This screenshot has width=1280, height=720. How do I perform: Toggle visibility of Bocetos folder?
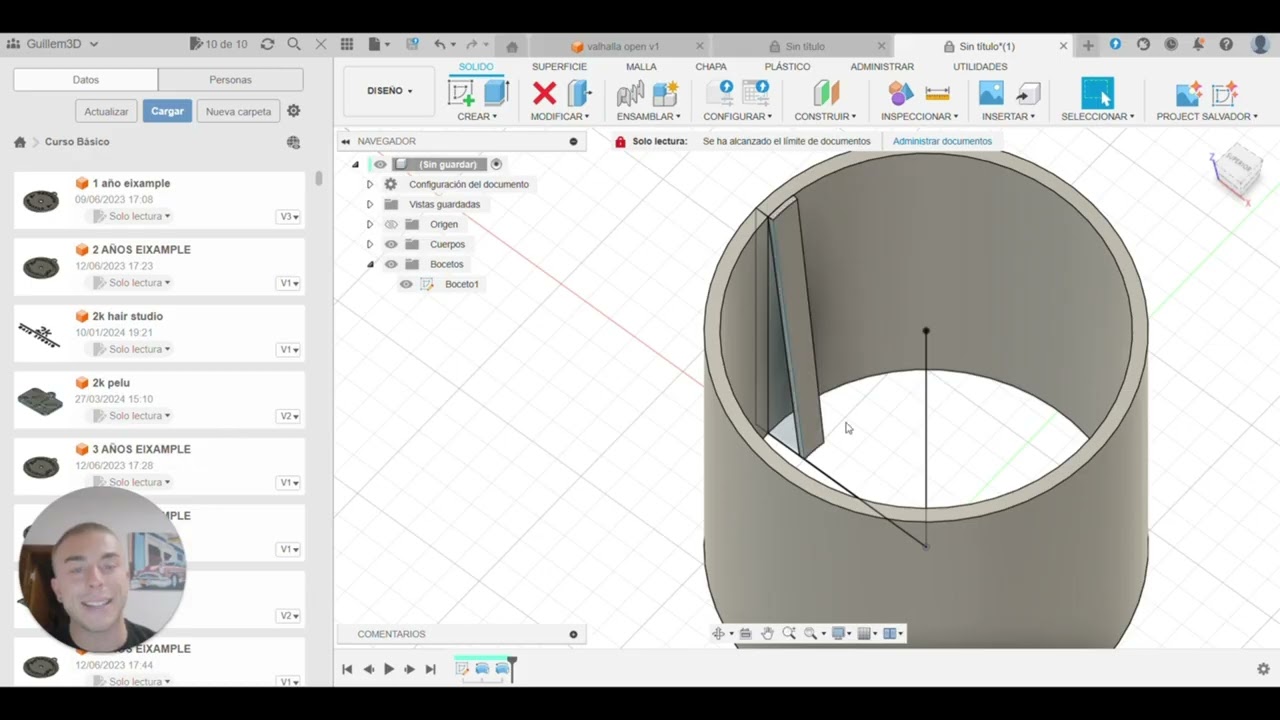coord(391,264)
